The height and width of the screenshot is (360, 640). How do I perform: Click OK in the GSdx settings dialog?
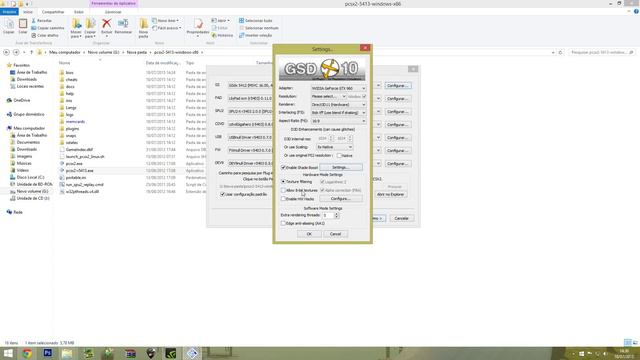(309, 234)
